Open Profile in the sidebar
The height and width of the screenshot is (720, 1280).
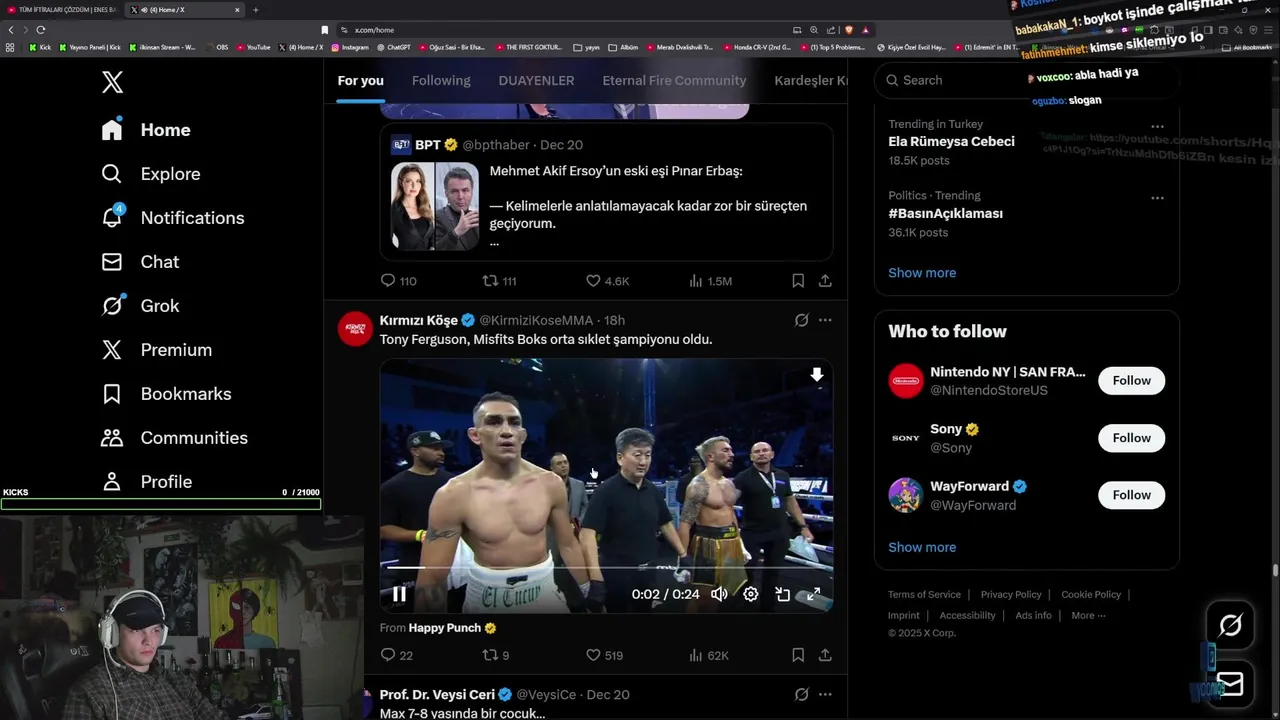point(146,482)
